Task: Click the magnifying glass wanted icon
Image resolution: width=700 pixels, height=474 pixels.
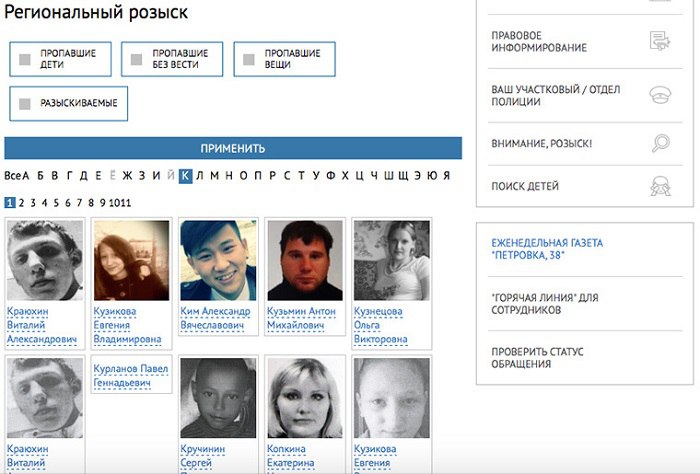Action: coord(661,143)
